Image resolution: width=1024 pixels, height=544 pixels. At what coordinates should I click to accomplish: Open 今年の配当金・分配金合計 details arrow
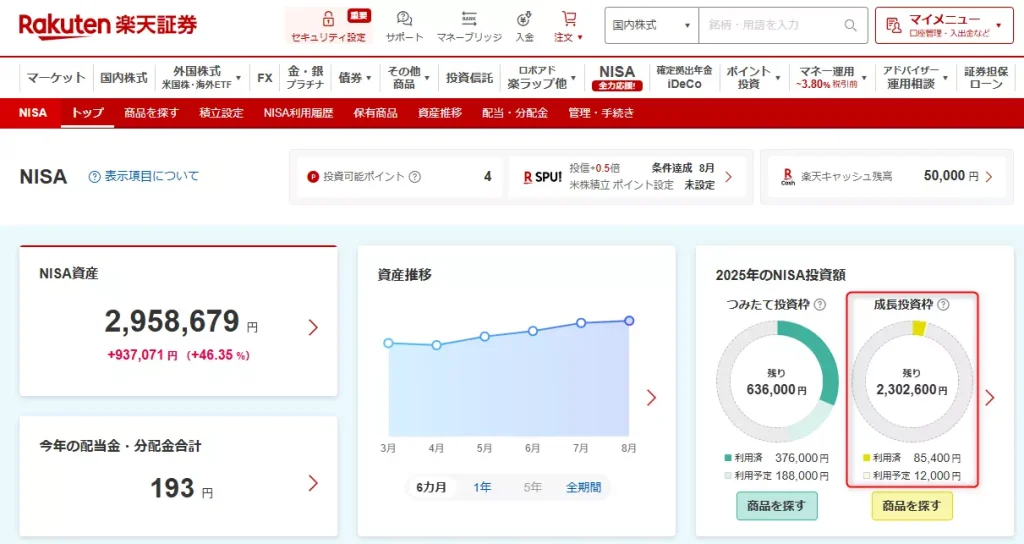[x=313, y=483]
